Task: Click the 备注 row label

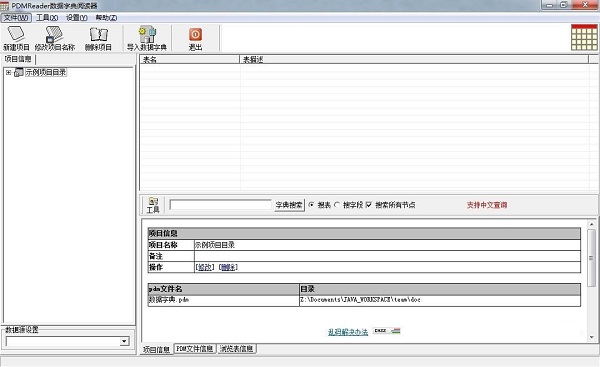Action: (x=156, y=256)
